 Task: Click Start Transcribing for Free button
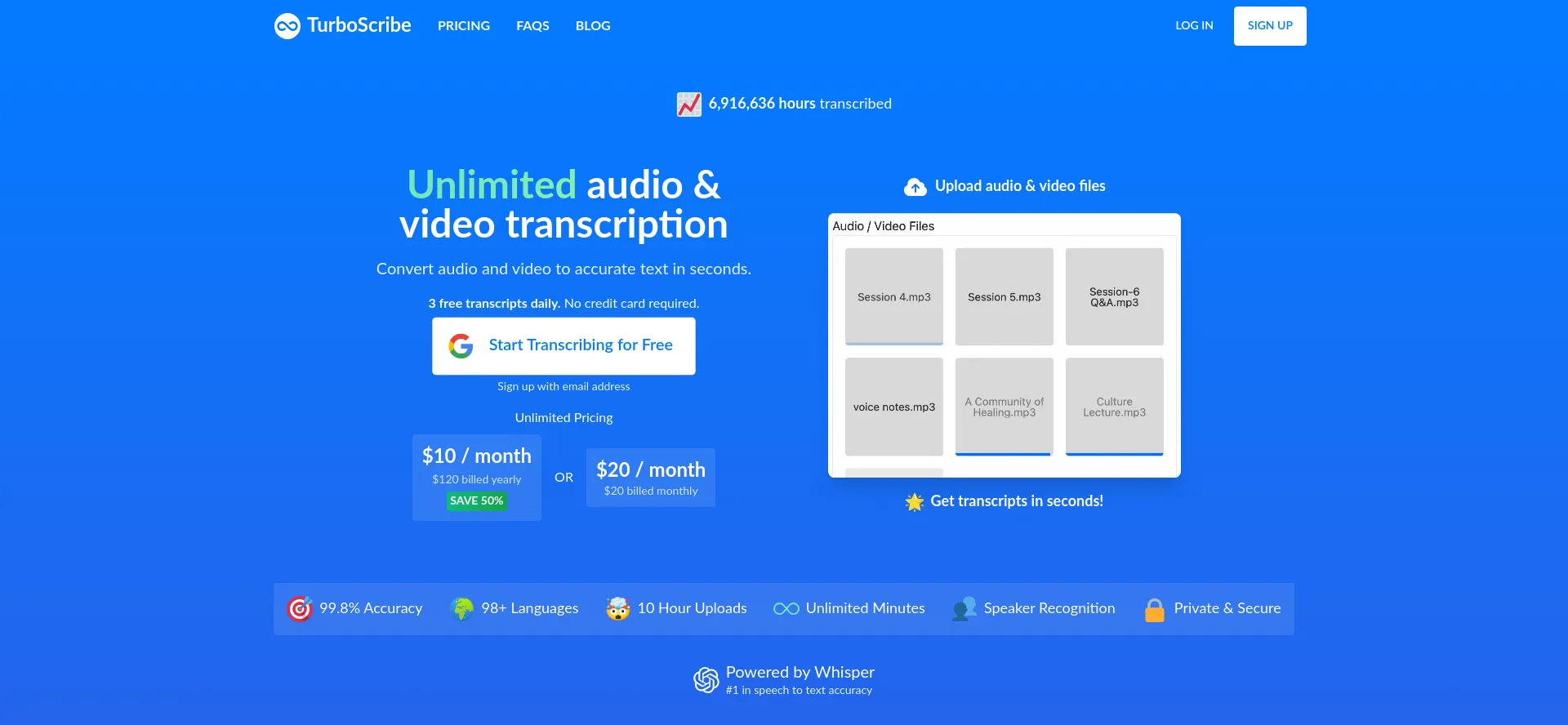tap(563, 346)
